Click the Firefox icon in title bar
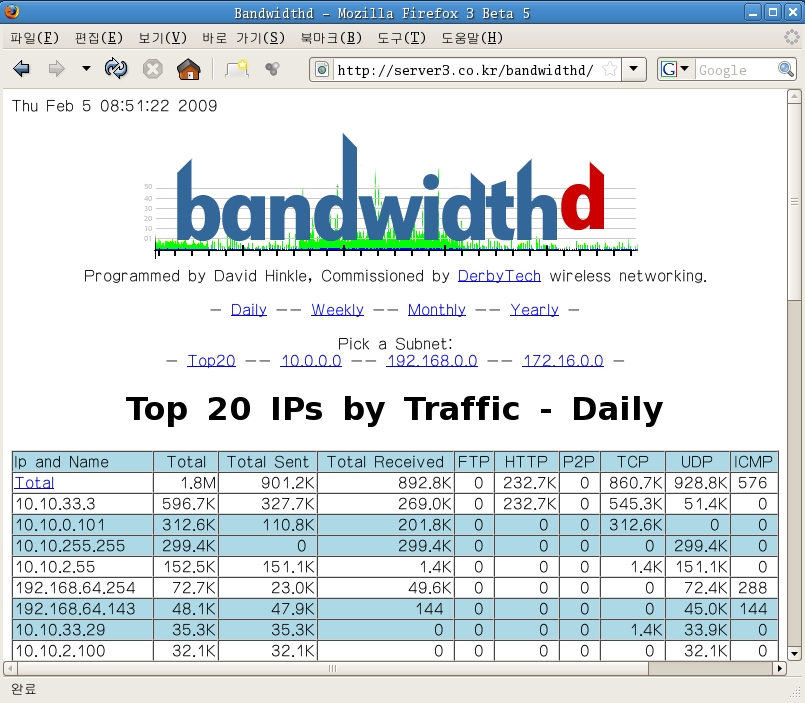Screen dimensions: 805x703 (11, 11)
